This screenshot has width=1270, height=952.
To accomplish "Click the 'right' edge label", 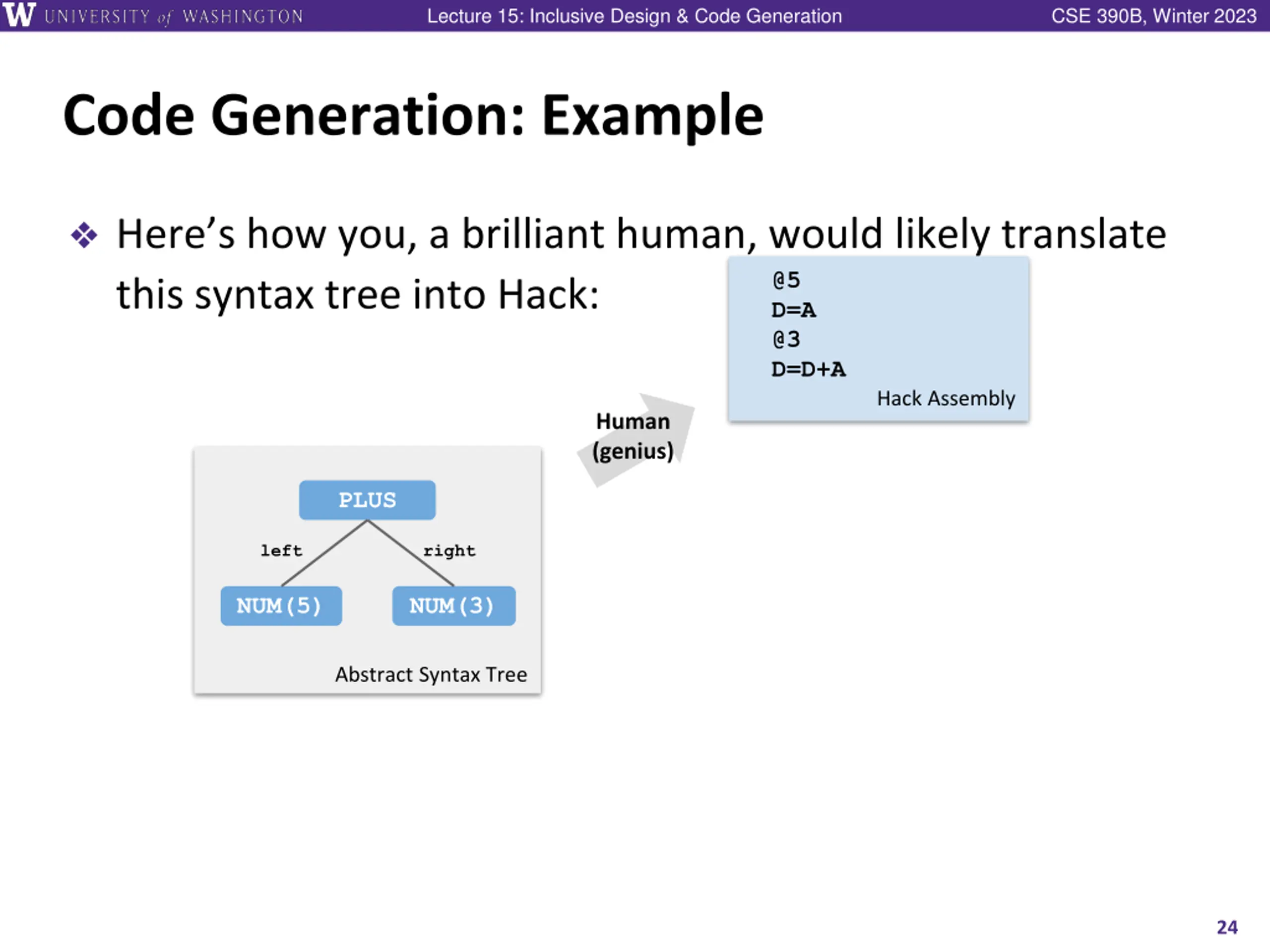I will click(x=449, y=551).
